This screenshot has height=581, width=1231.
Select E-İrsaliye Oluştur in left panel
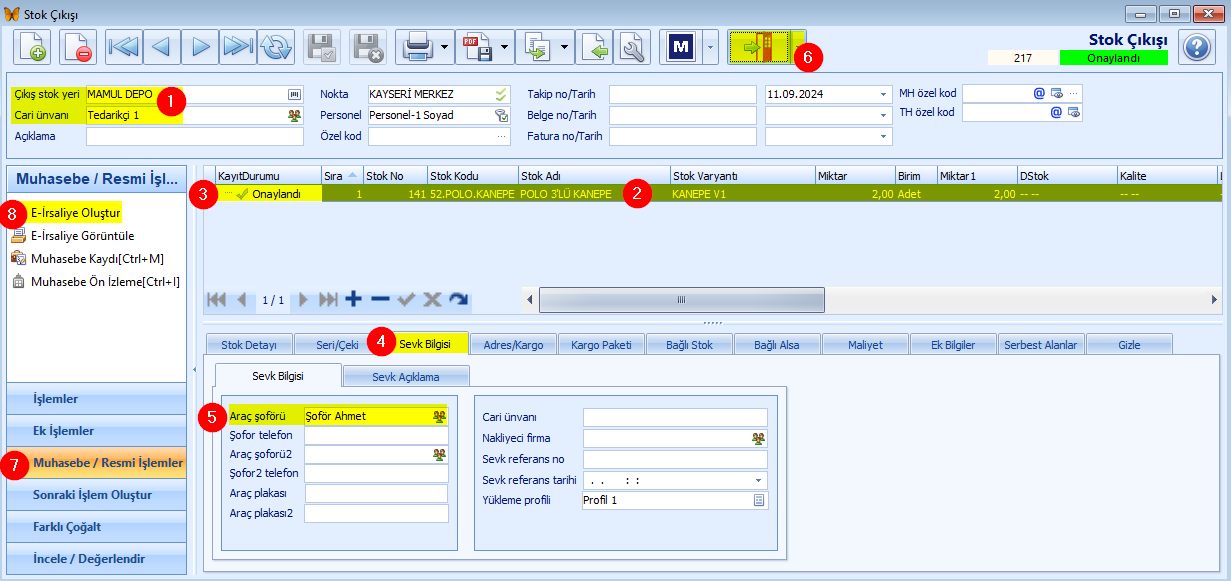[x=76, y=213]
